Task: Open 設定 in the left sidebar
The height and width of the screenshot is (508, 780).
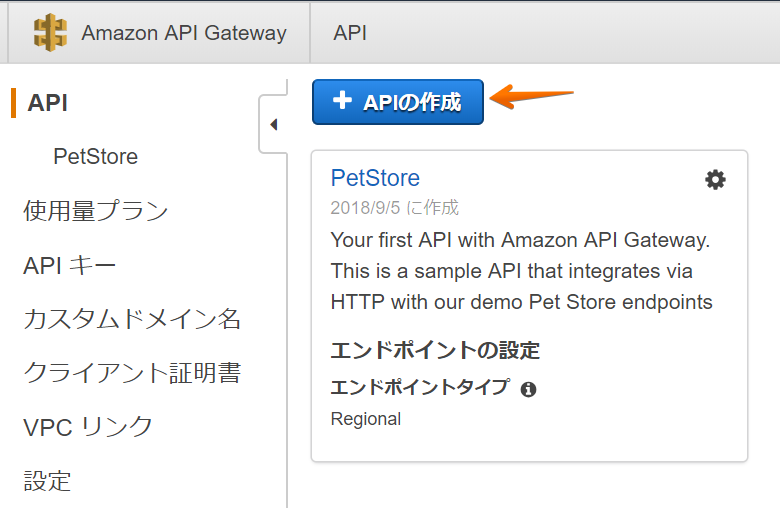Action: click(x=47, y=481)
